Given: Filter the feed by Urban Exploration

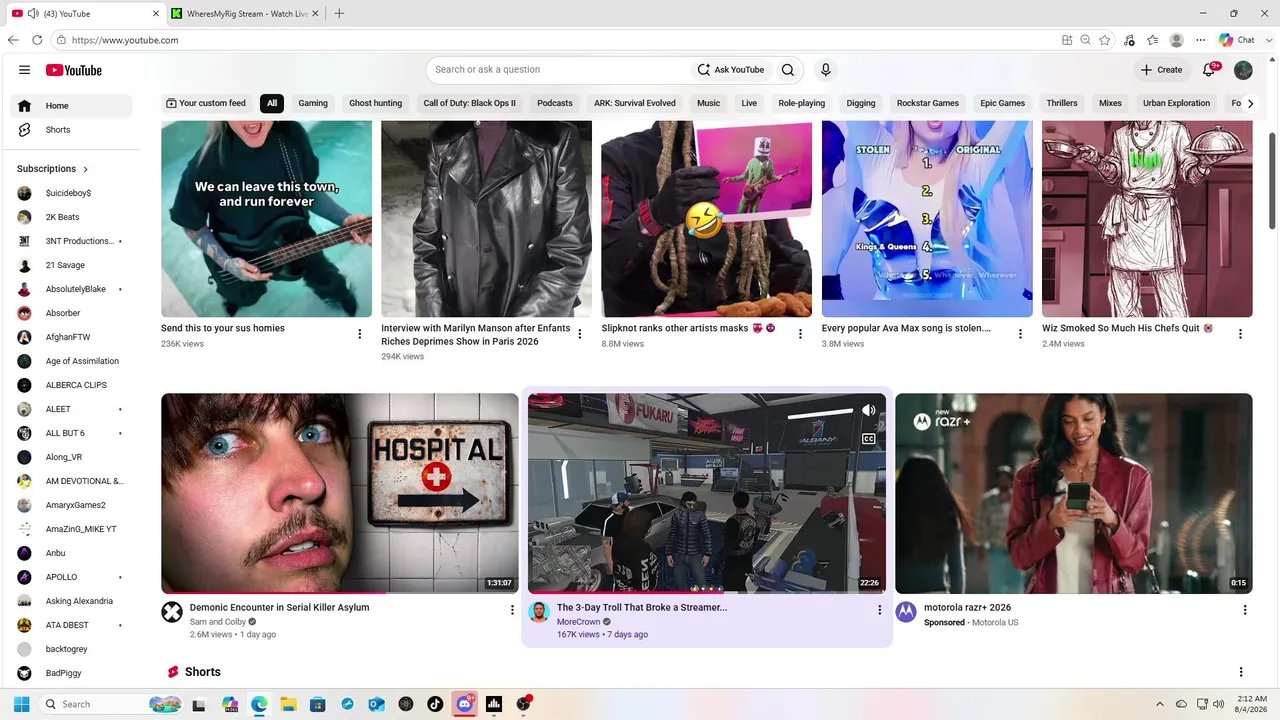Looking at the screenshot, I should (x=1176, y=103).
